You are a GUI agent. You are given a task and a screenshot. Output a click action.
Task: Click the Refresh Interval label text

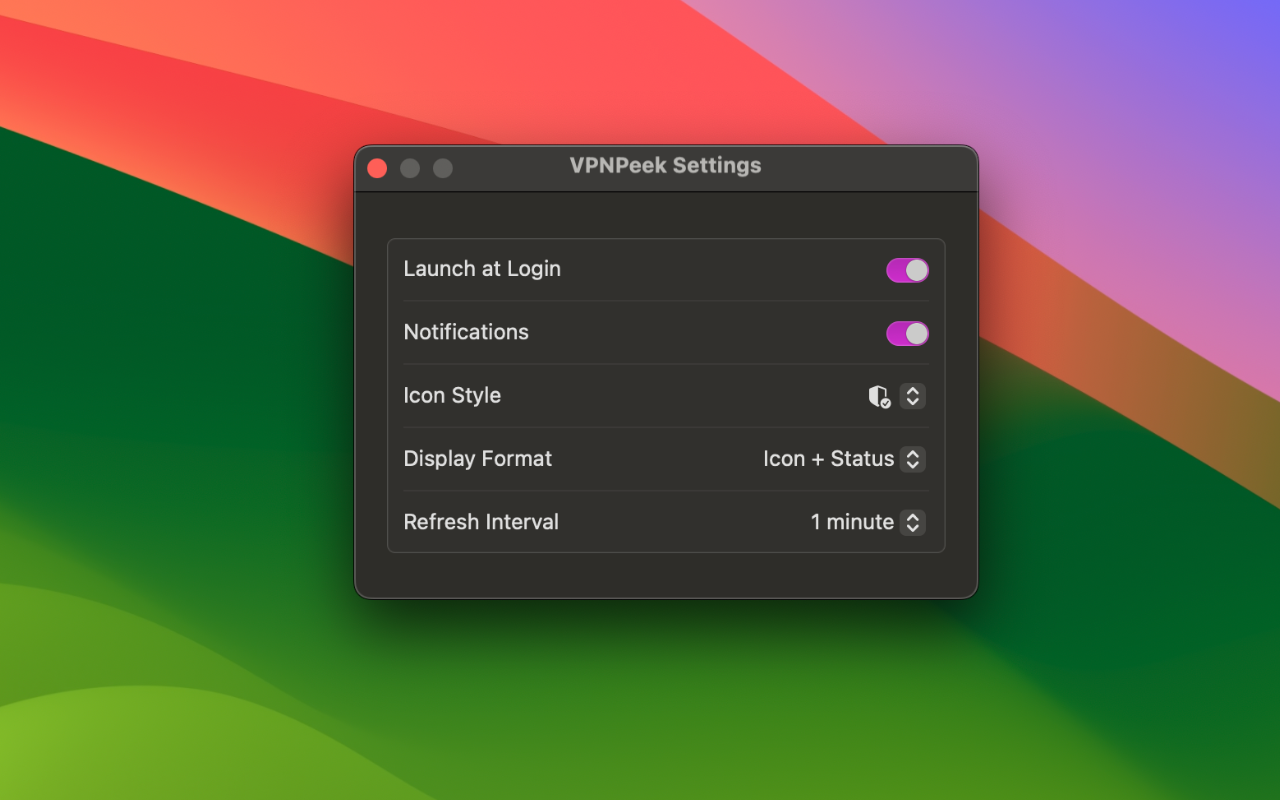click(481, 521)
